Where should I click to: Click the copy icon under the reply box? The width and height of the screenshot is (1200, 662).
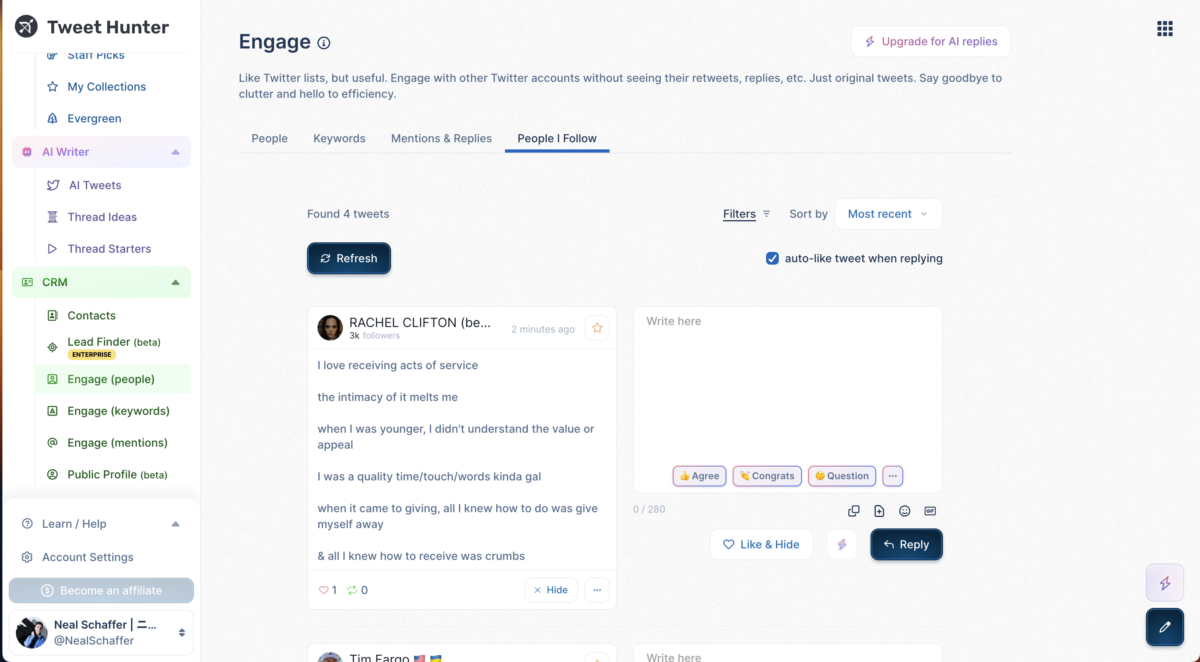(854, 511)
